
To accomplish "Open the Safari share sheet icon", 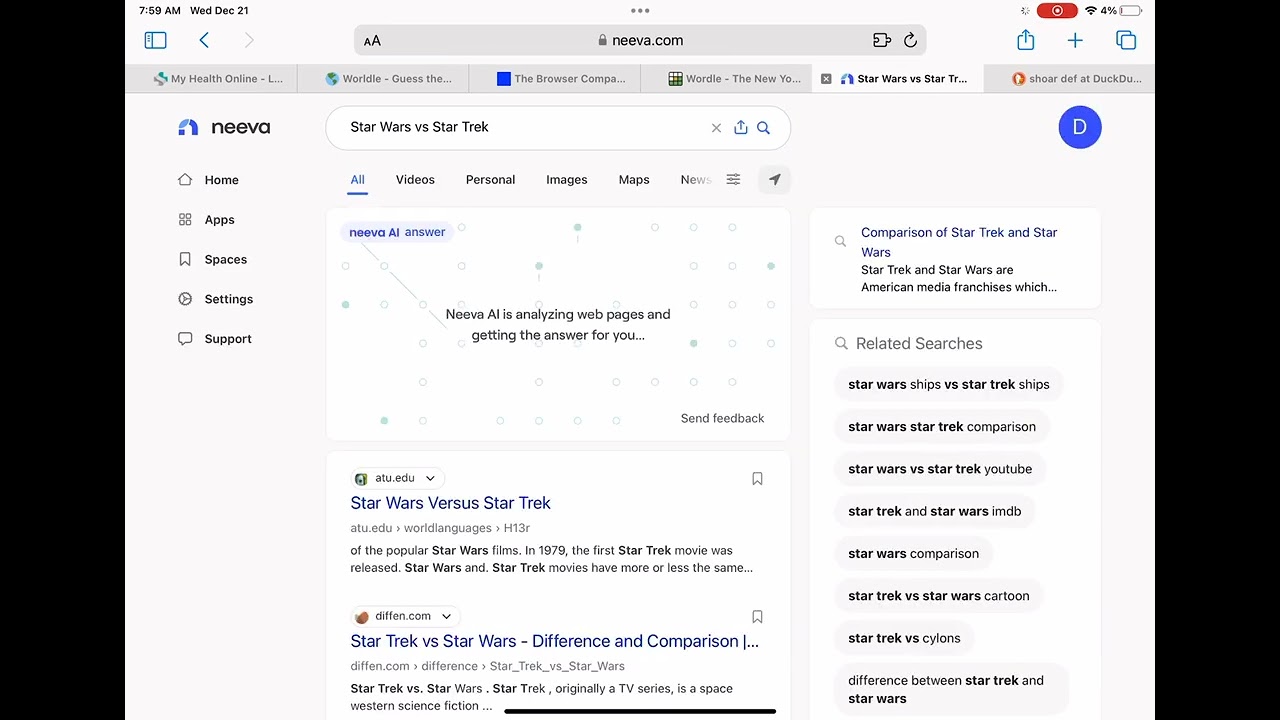I will (x=1025, y=40).
